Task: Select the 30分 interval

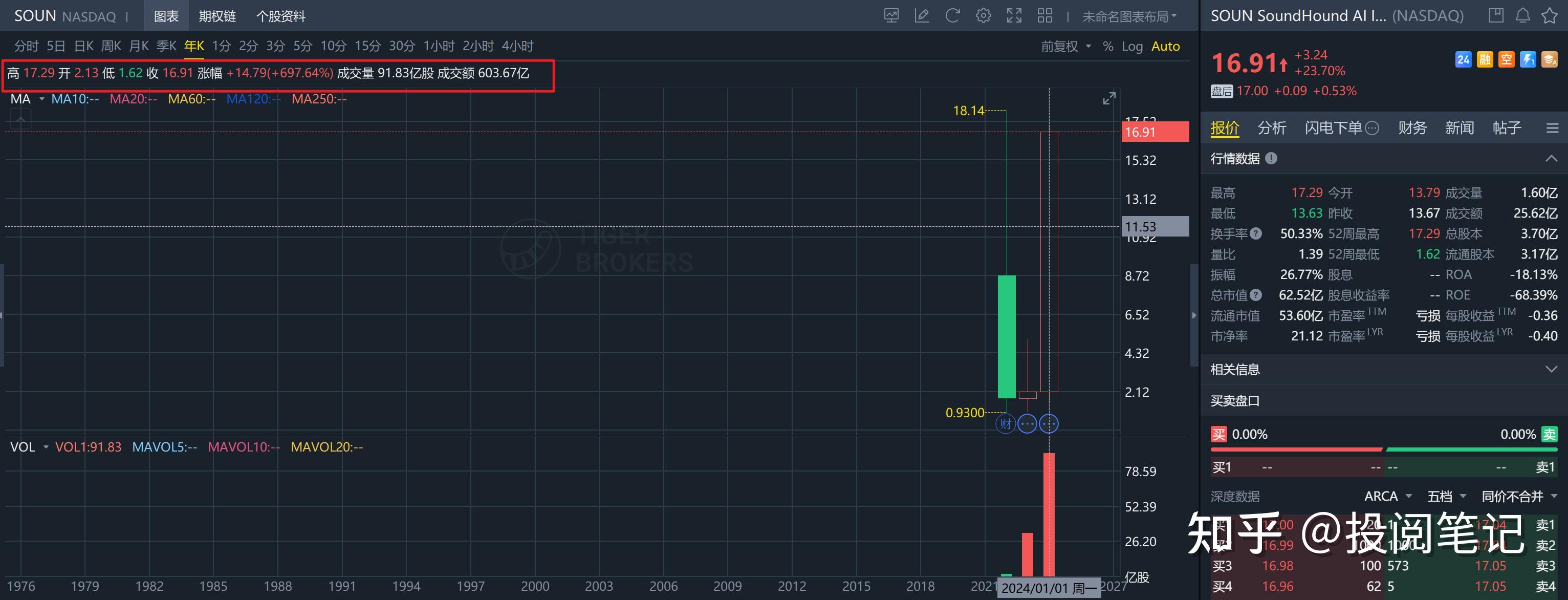Action: tap(402, 46)
